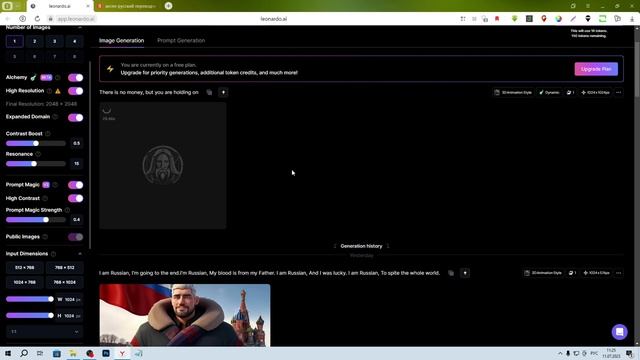Click the W 1024 width input field

69,300
